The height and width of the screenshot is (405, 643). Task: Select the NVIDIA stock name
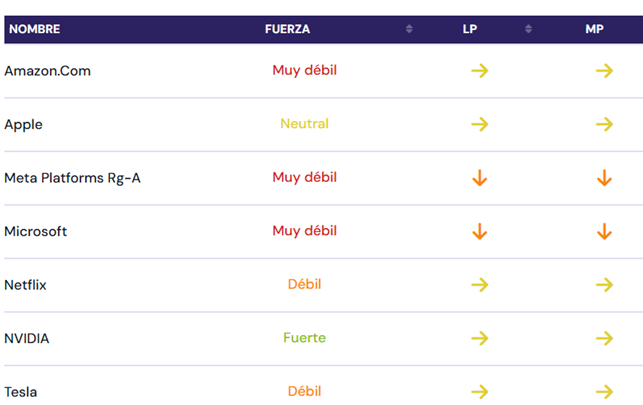(x=27, y=339)
